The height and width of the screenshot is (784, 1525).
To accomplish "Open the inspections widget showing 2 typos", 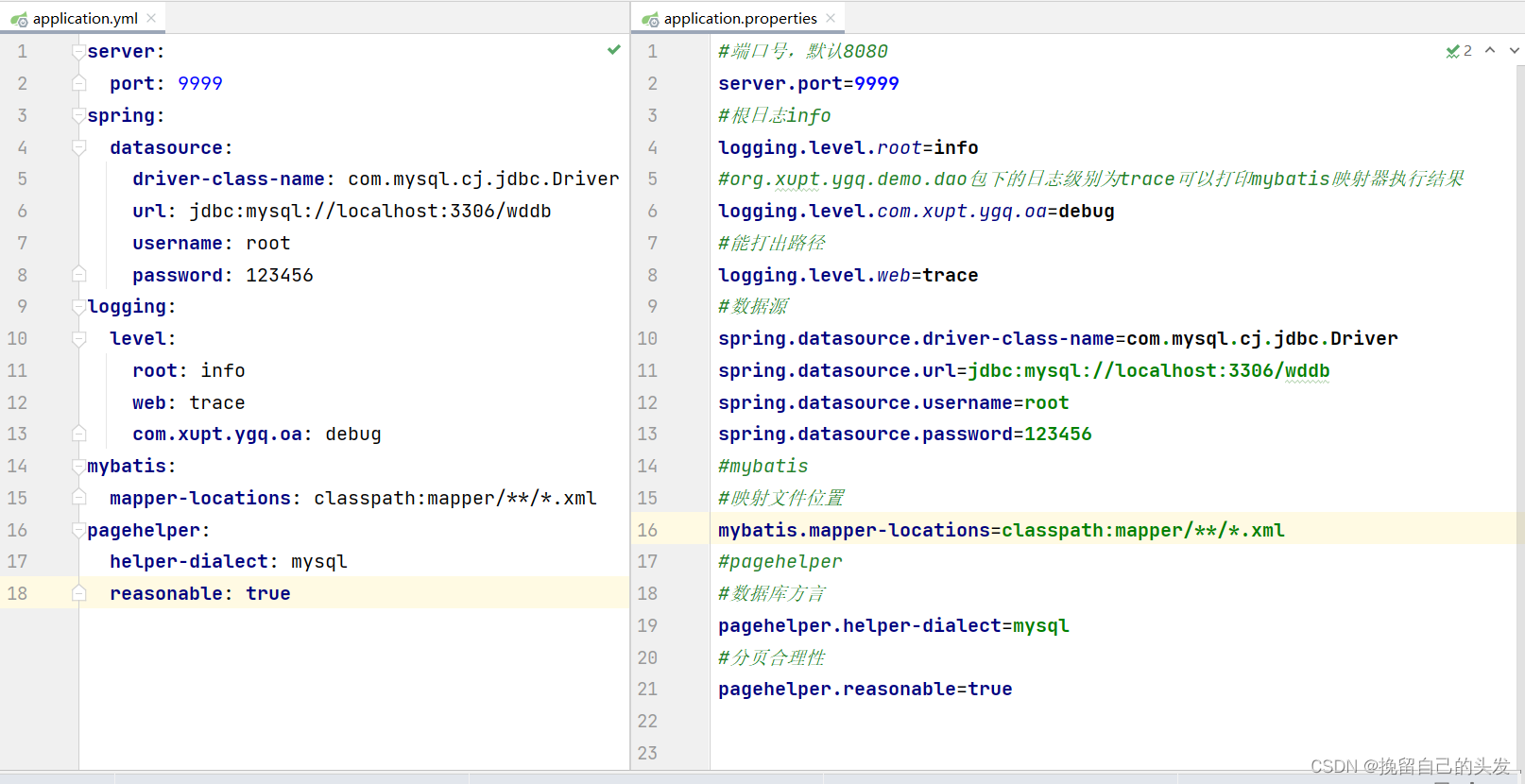I will (1459, 51).
